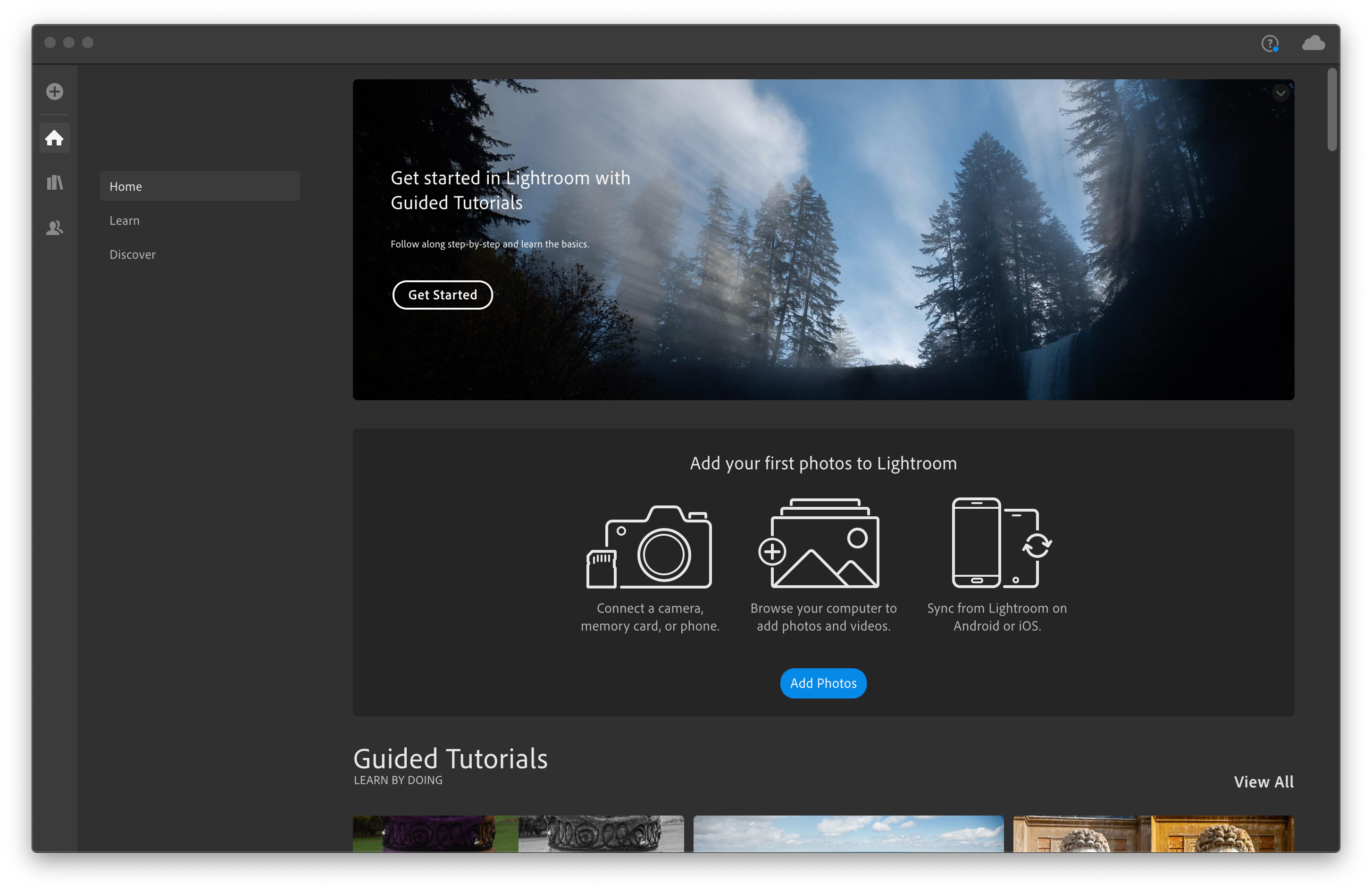Click the gray window close button
The width and height of the screenshot is (1372, 892).
50,42
